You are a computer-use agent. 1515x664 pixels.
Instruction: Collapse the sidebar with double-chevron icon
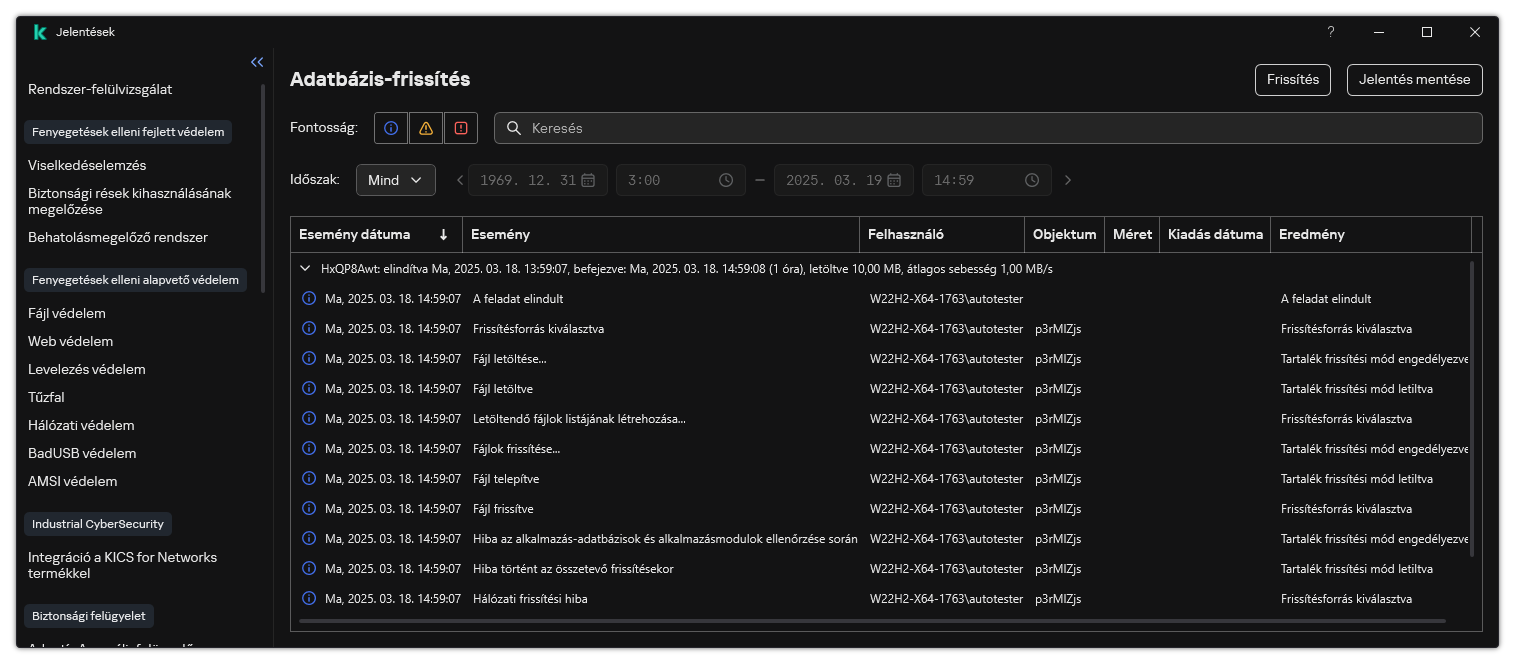coord(257,62)
